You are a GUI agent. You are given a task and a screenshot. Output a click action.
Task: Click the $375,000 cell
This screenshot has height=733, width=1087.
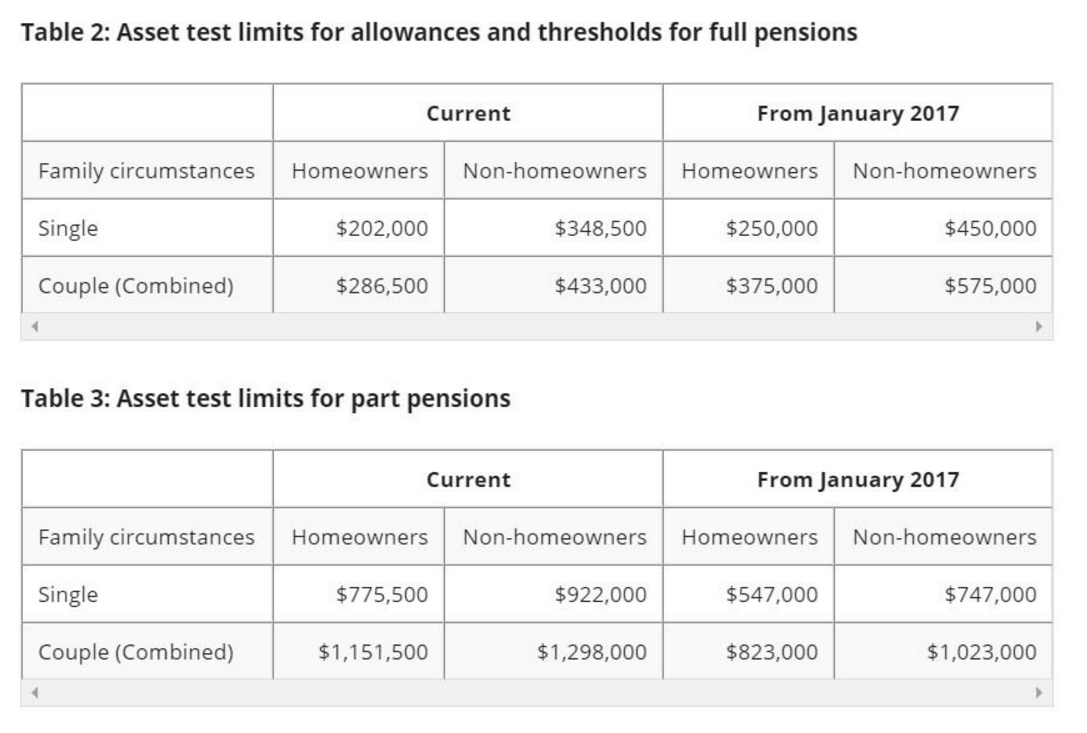(x=771, y=286)
